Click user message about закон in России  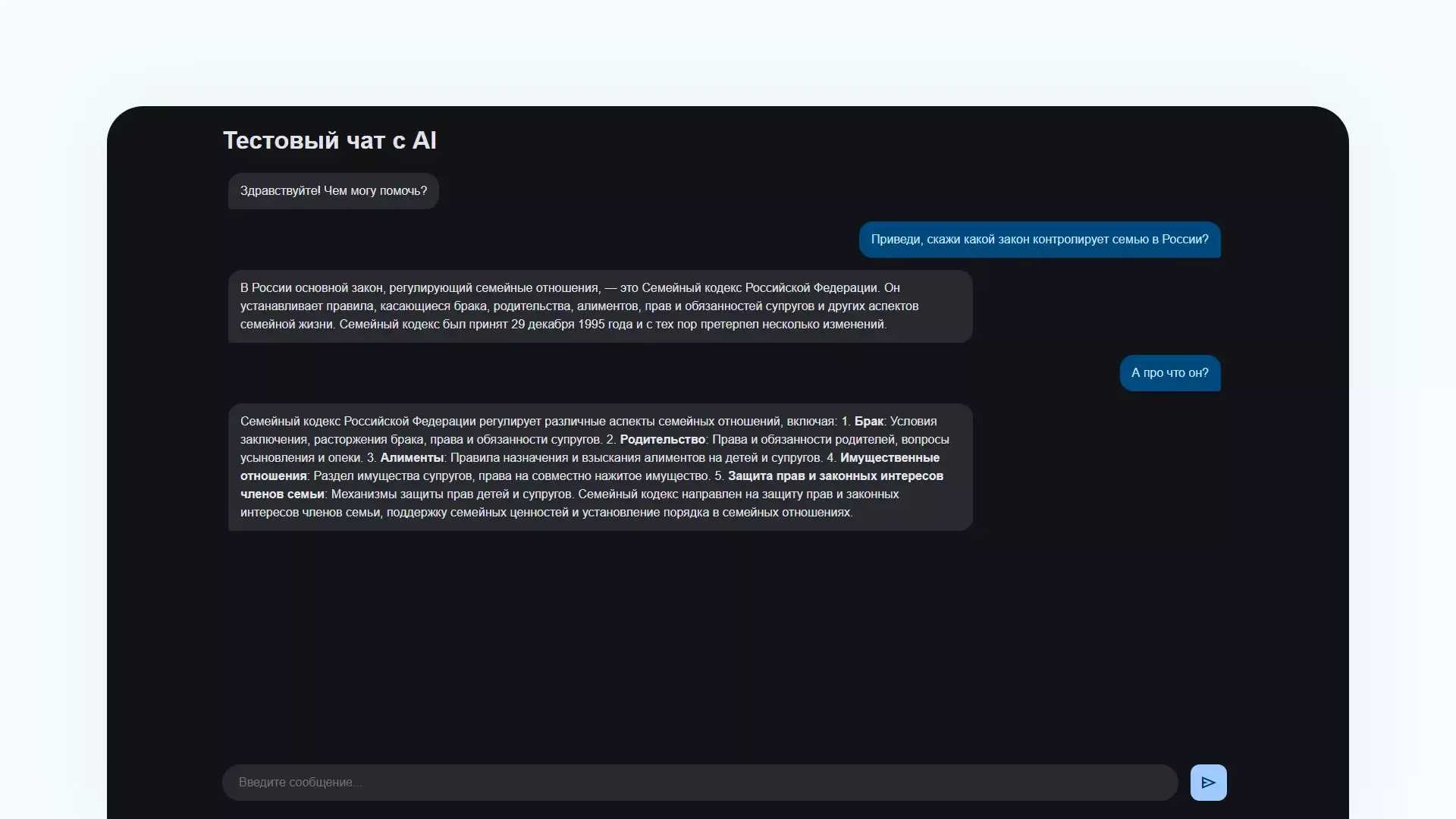click(1039, 240)
